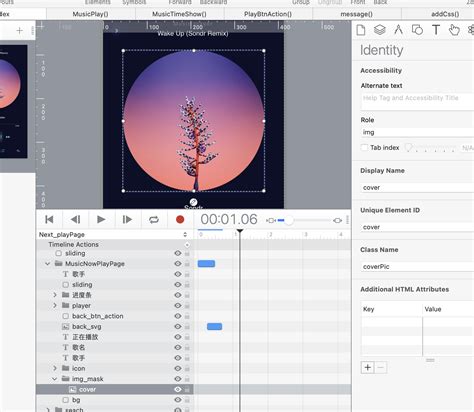Select the 正在播放 layer row
The width and height of the screenshot is (474, 412).
[115, 337]
